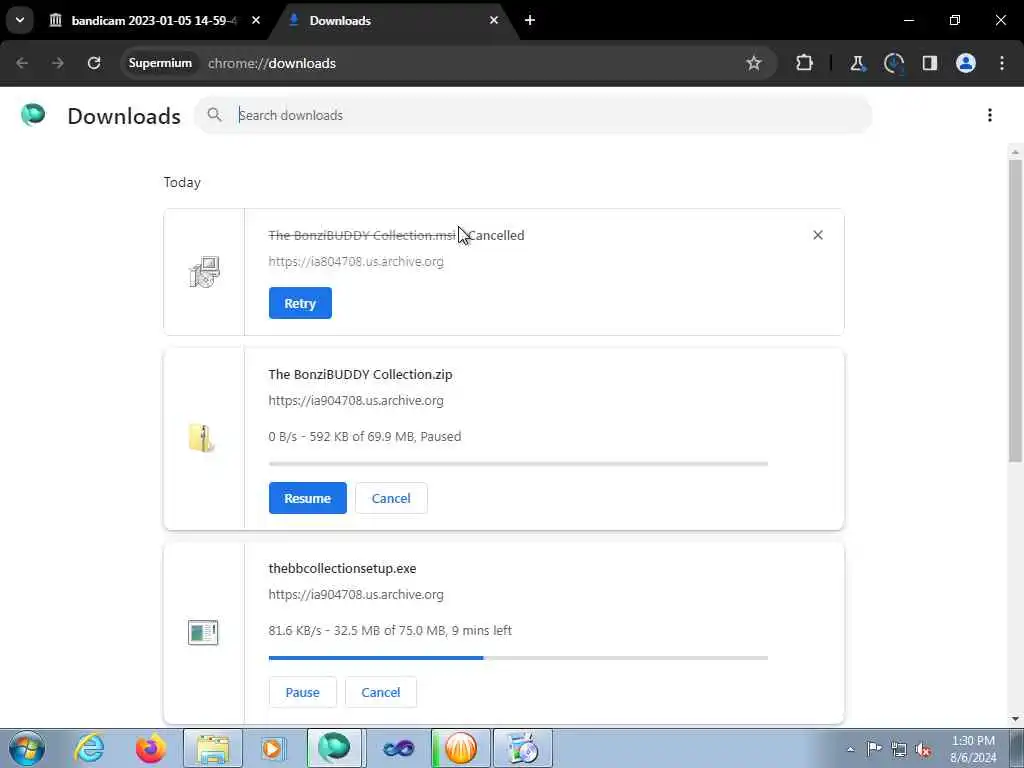Open the installer disc taskbar app
The image size is (1024, 768).
click(522, 748)
